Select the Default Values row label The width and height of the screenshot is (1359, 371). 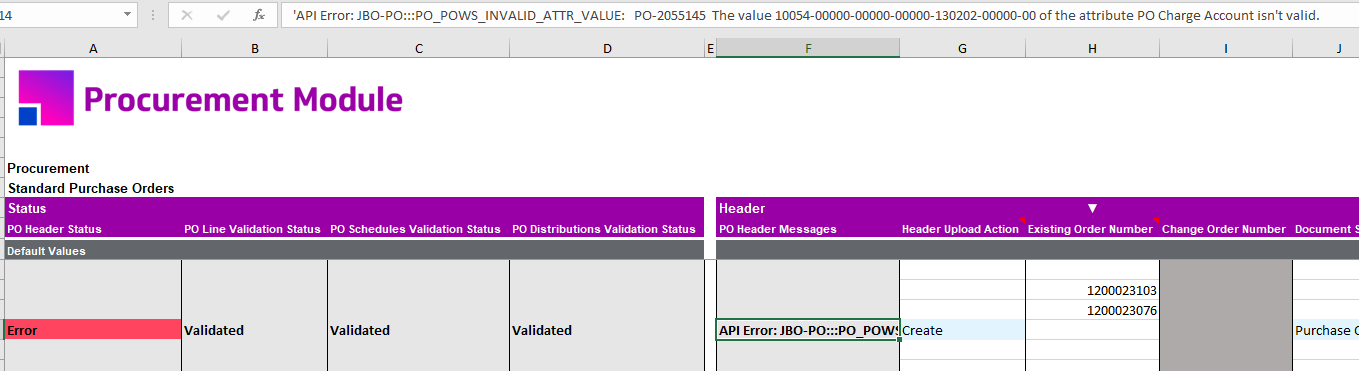tap(47, 251)
